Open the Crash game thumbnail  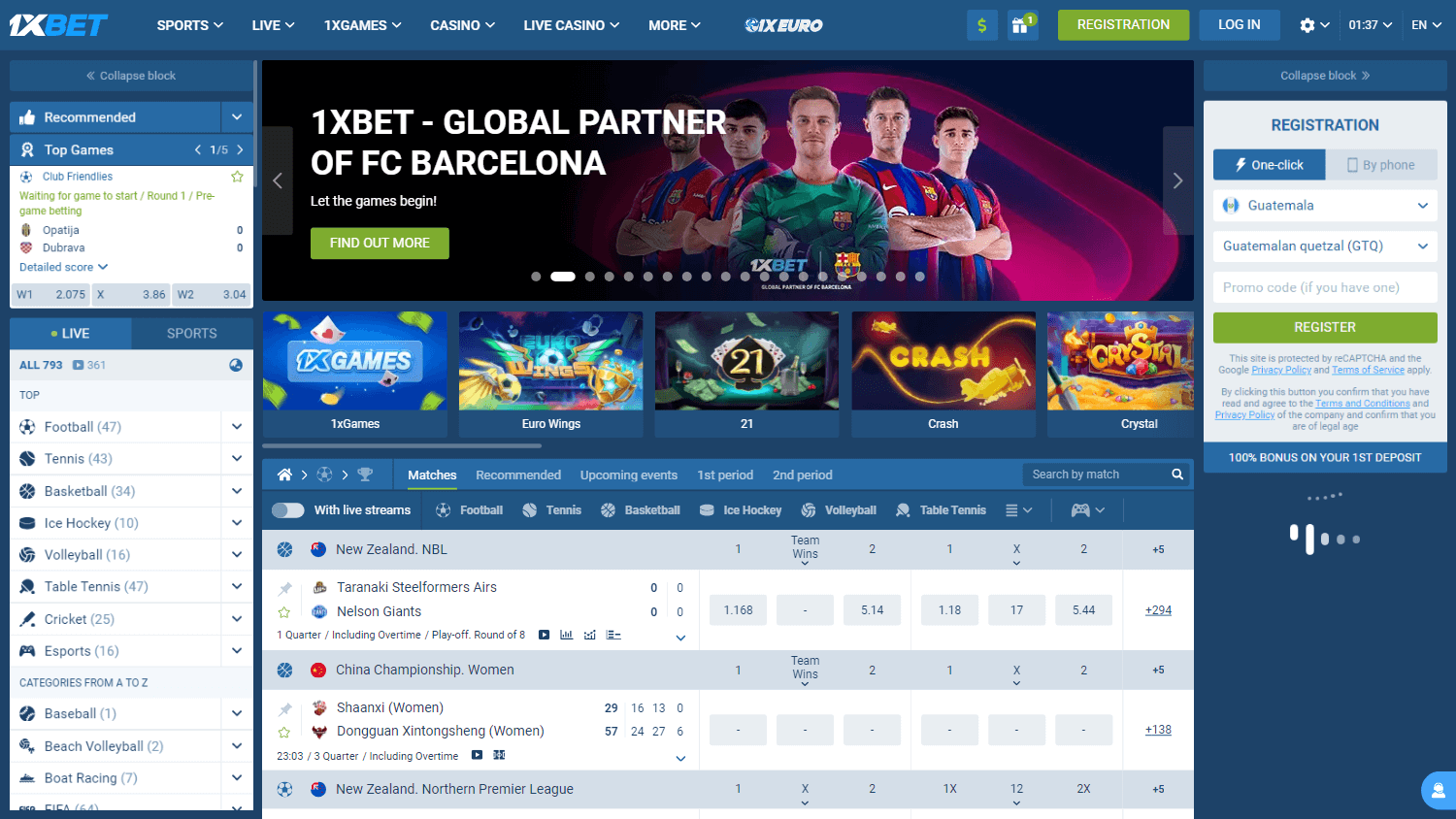click(943, 374)
